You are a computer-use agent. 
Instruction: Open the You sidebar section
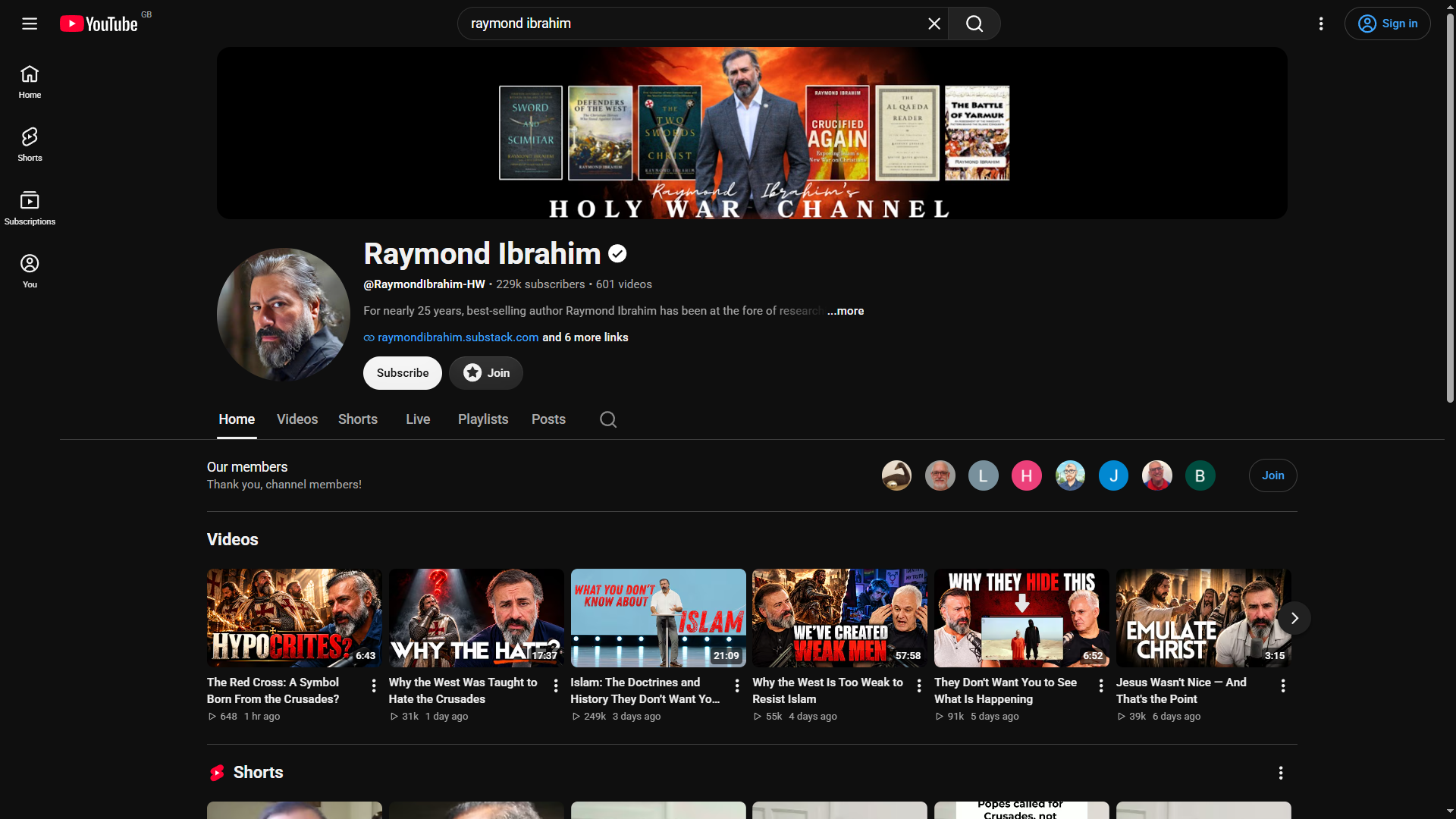[30, 271]
